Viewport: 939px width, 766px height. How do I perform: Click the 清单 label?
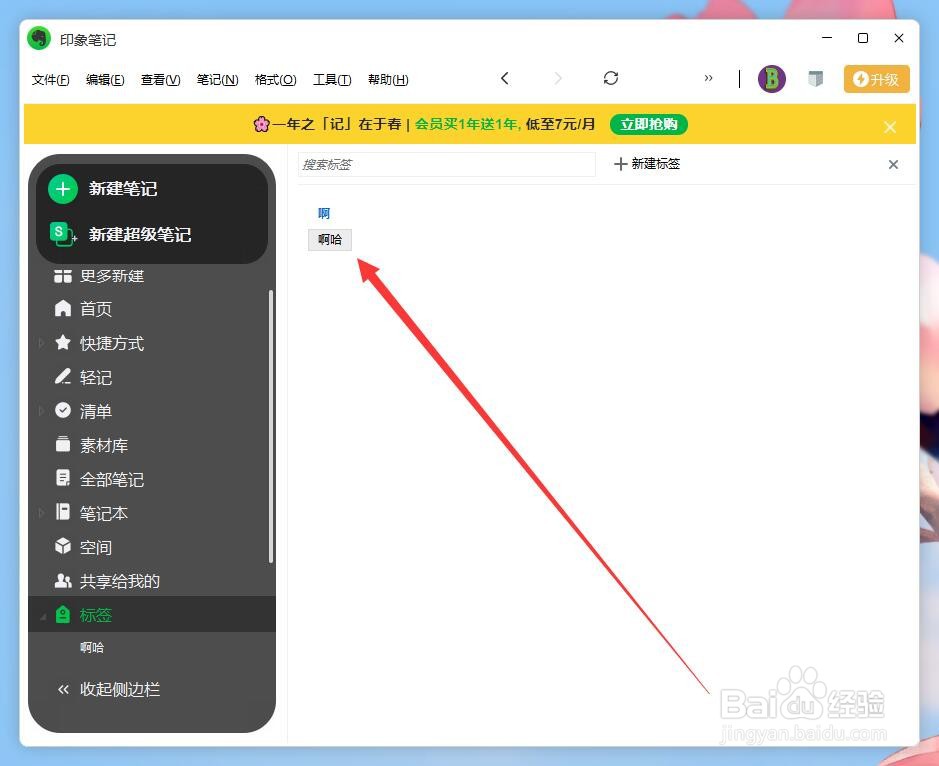[x=96, y=411]
